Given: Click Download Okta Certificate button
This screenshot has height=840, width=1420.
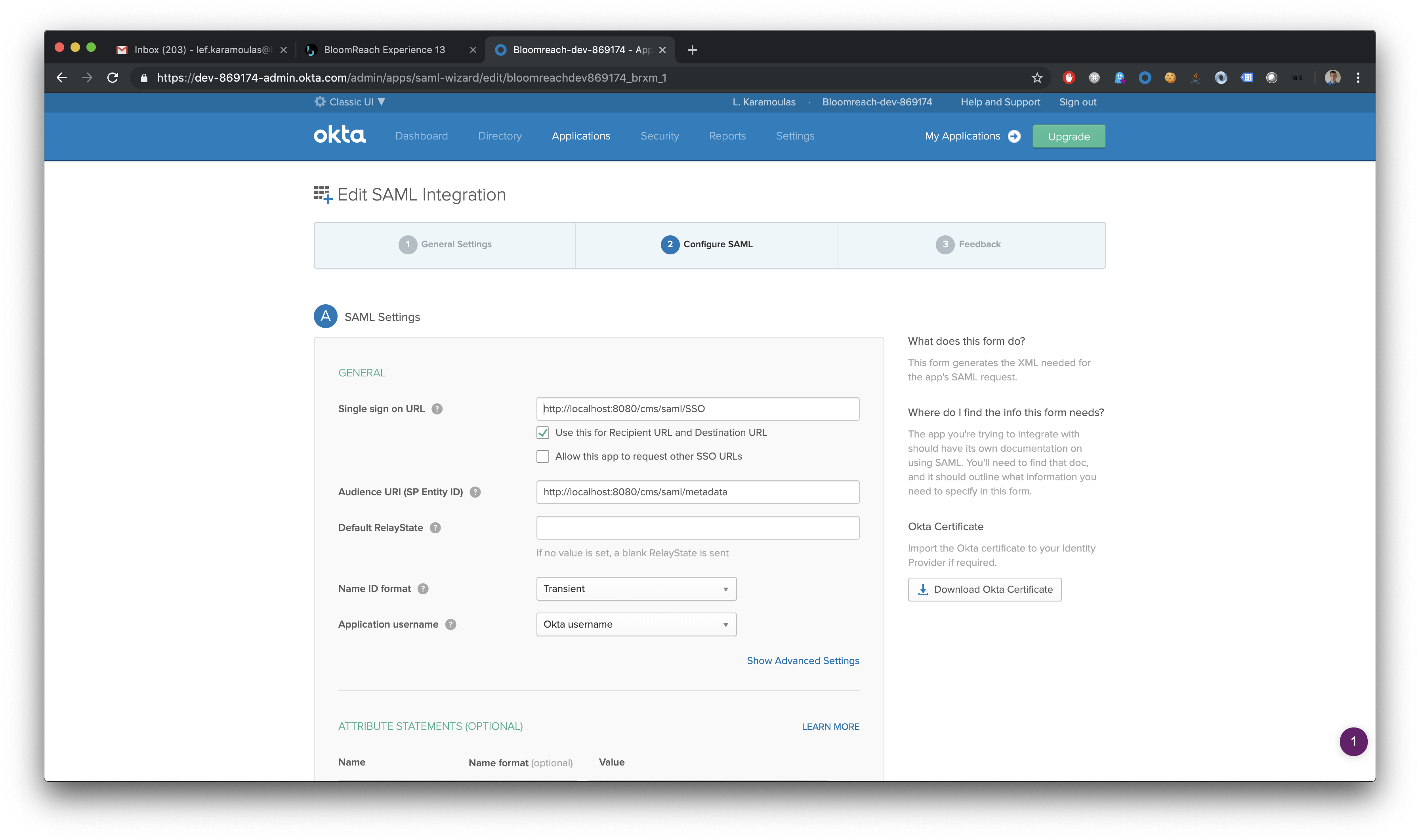Looking at the screenshot, I should click(984, 589).
